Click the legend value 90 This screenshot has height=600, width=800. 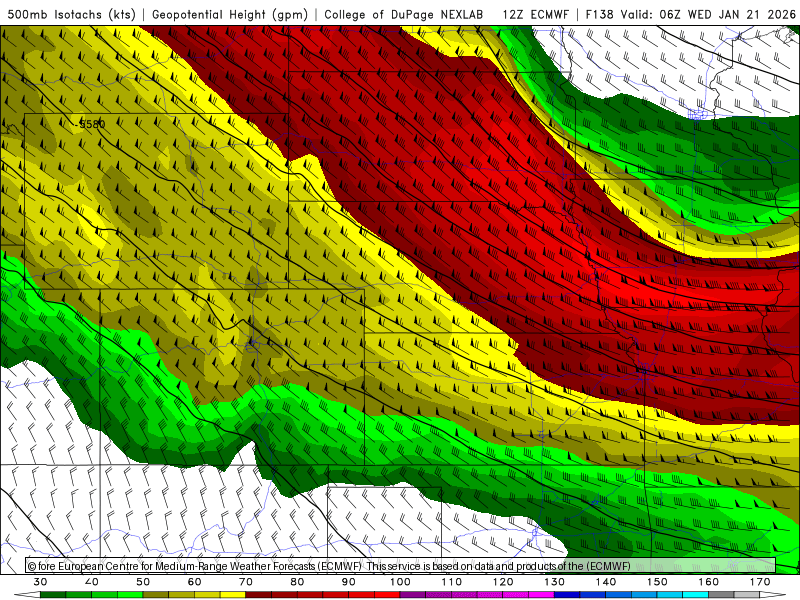pos(348,582)
